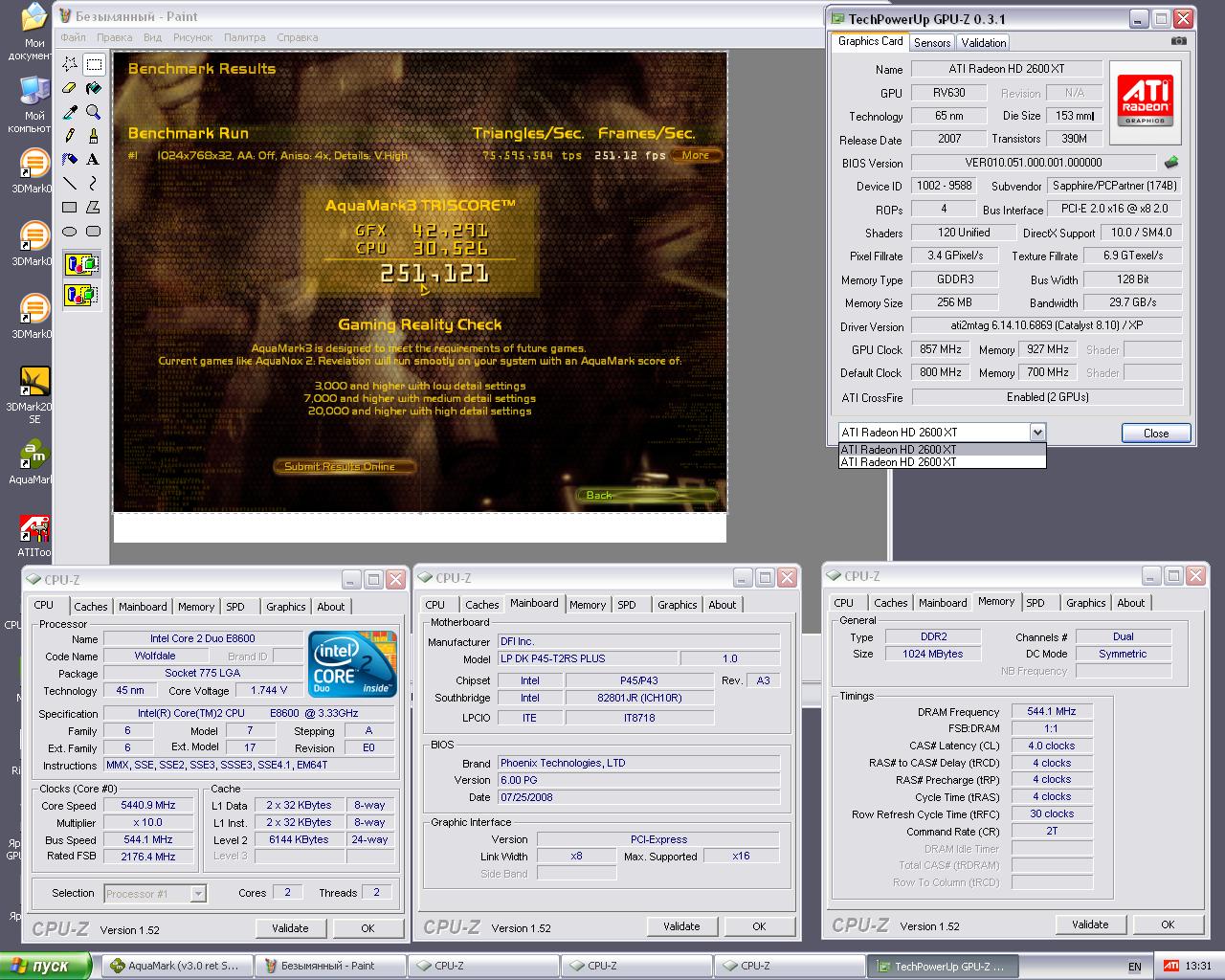The image size is (1225, 980).
Task: Choose the straight Line tool
Action: (70, 183)
